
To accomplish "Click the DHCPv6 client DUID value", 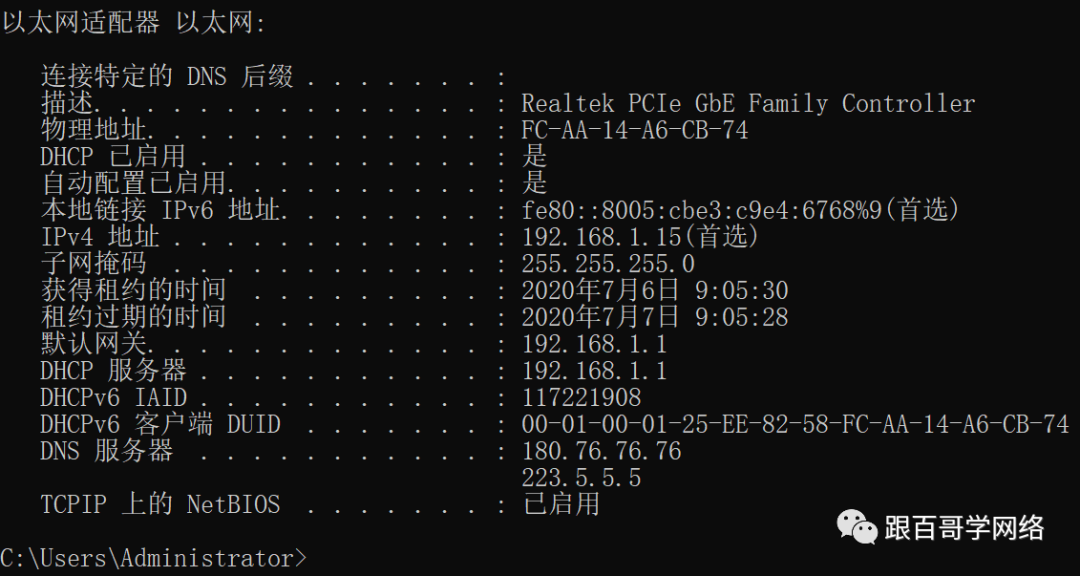I will tap(796, 424).
